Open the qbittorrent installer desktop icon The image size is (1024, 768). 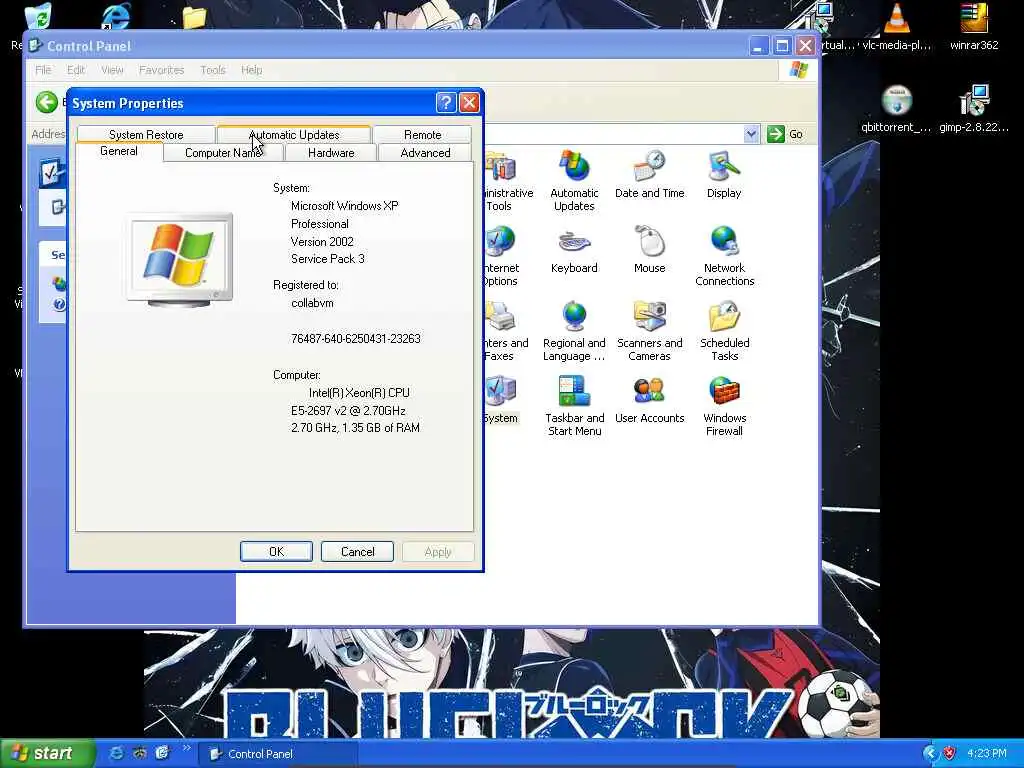point(896,109)
